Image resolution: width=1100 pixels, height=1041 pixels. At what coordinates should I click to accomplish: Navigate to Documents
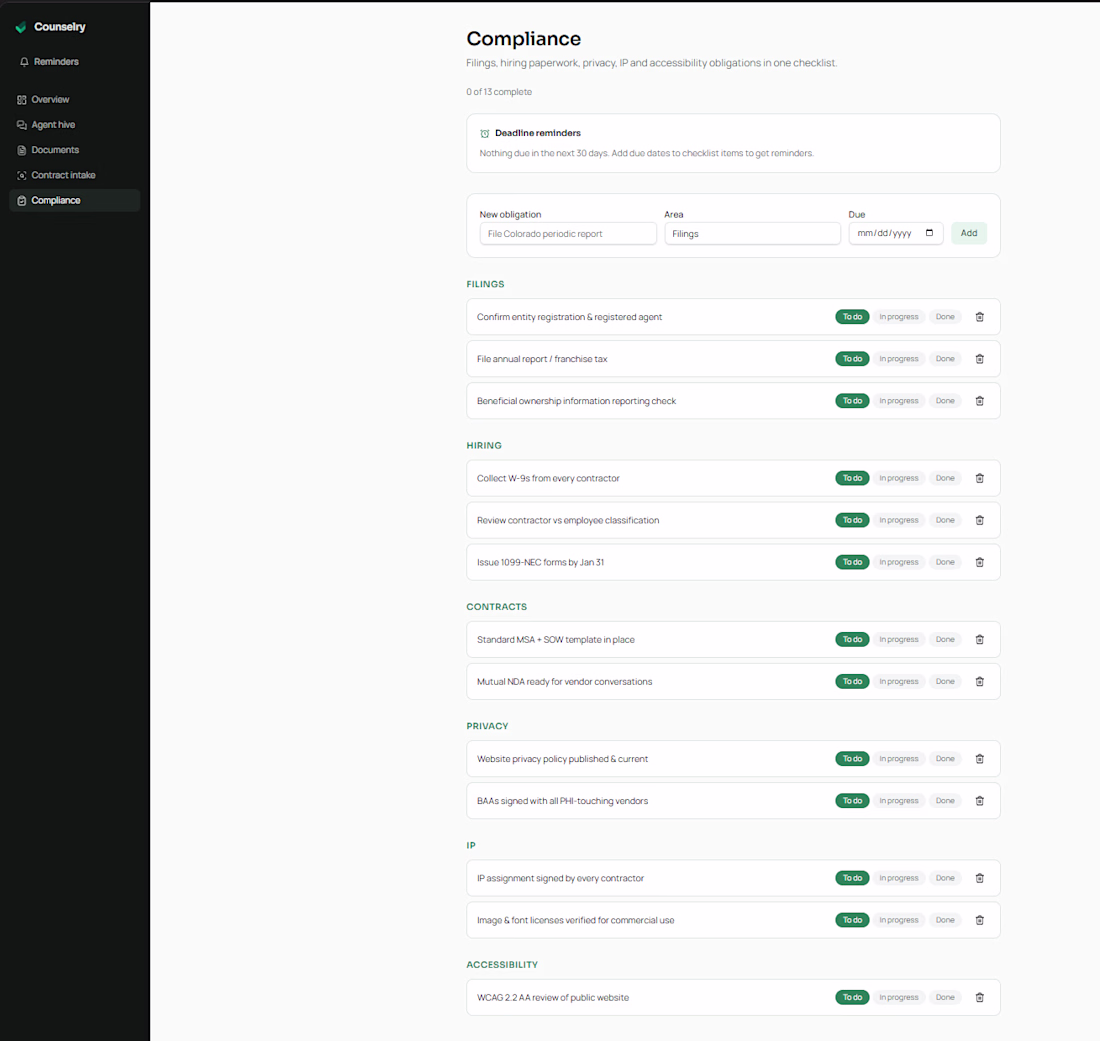[74, 150]
